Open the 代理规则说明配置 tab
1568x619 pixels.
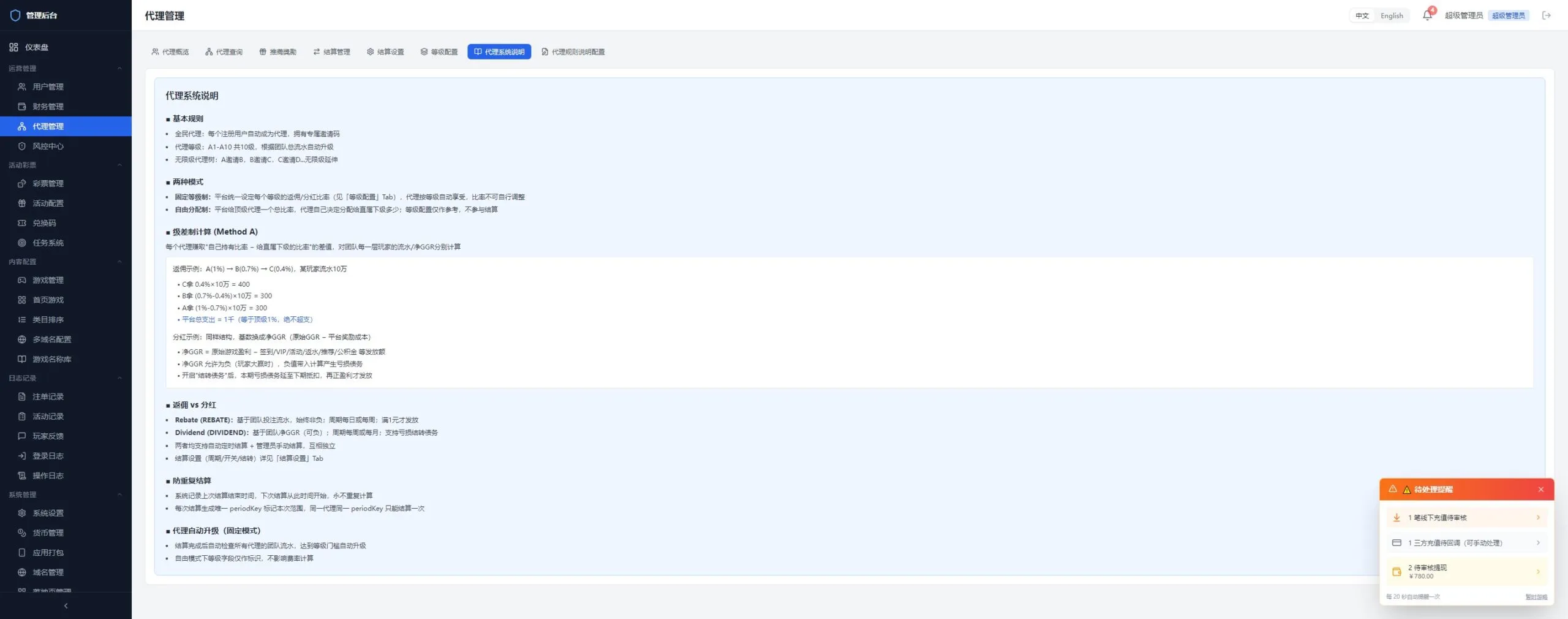[573, 52]
